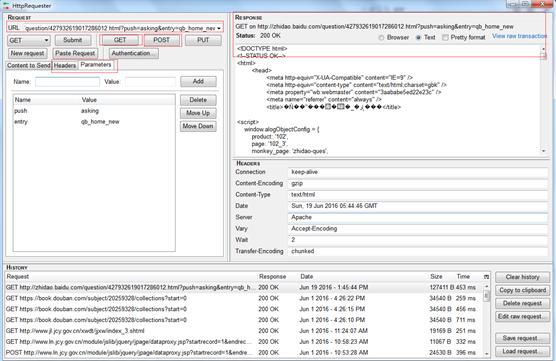
Task: Sort History by Response column header
Action: (x=278, y=277)
